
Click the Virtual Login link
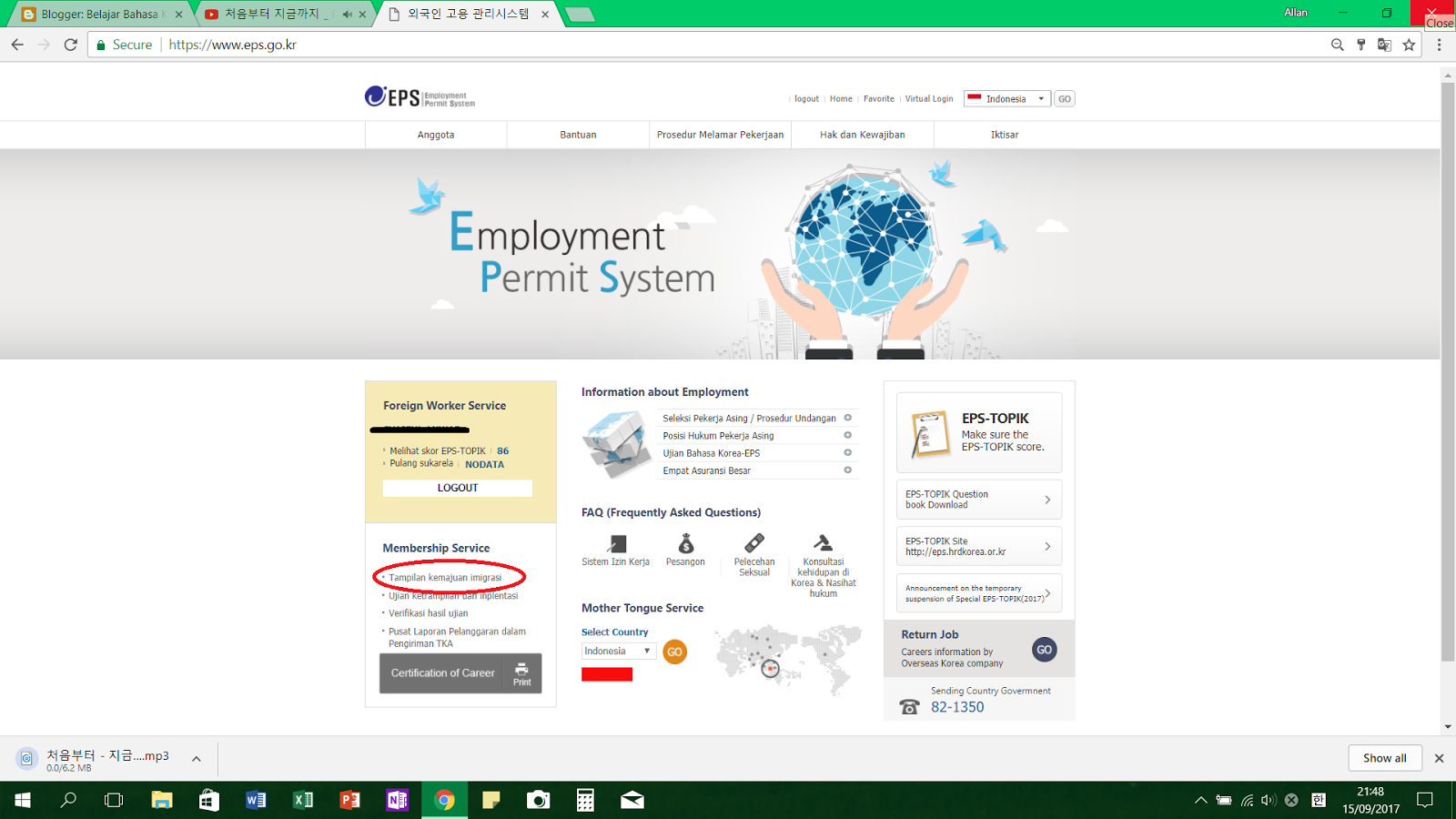click(929, 98)
